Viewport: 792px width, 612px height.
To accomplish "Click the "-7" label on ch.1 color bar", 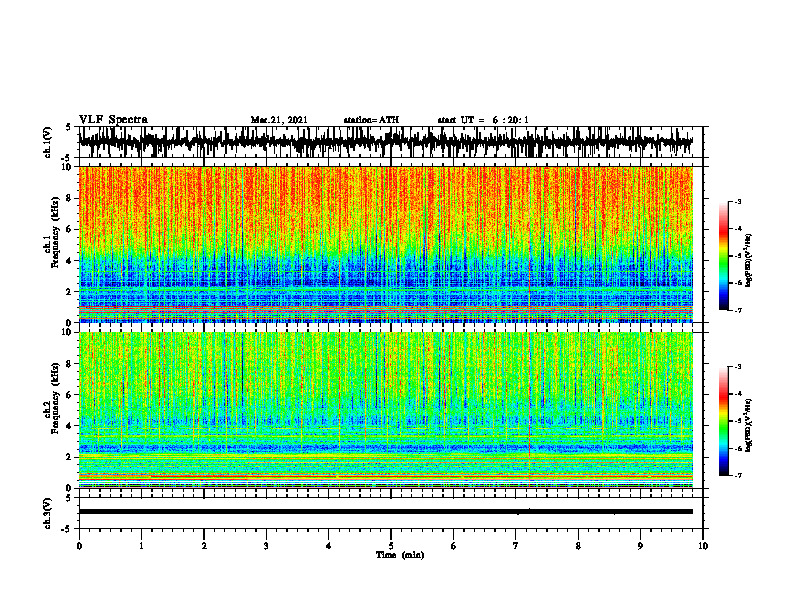I will [x=738, y=310].
